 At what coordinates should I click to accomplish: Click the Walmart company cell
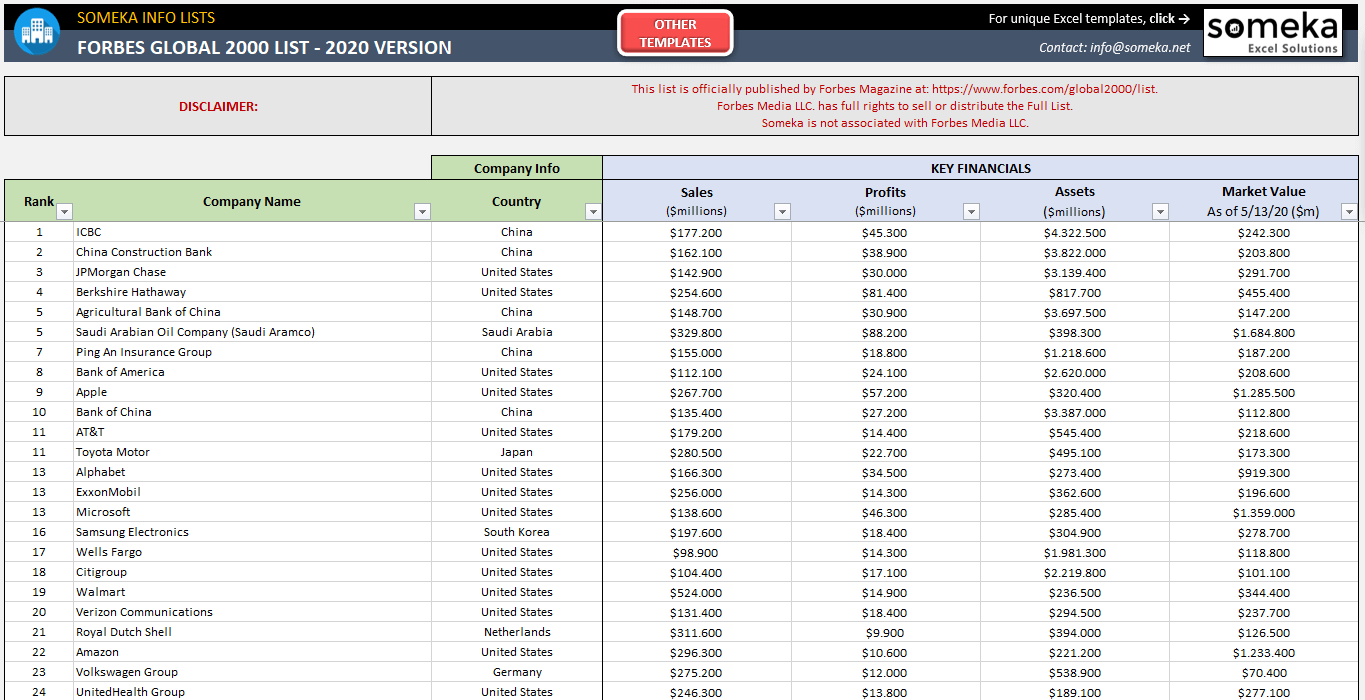(253, 592)
